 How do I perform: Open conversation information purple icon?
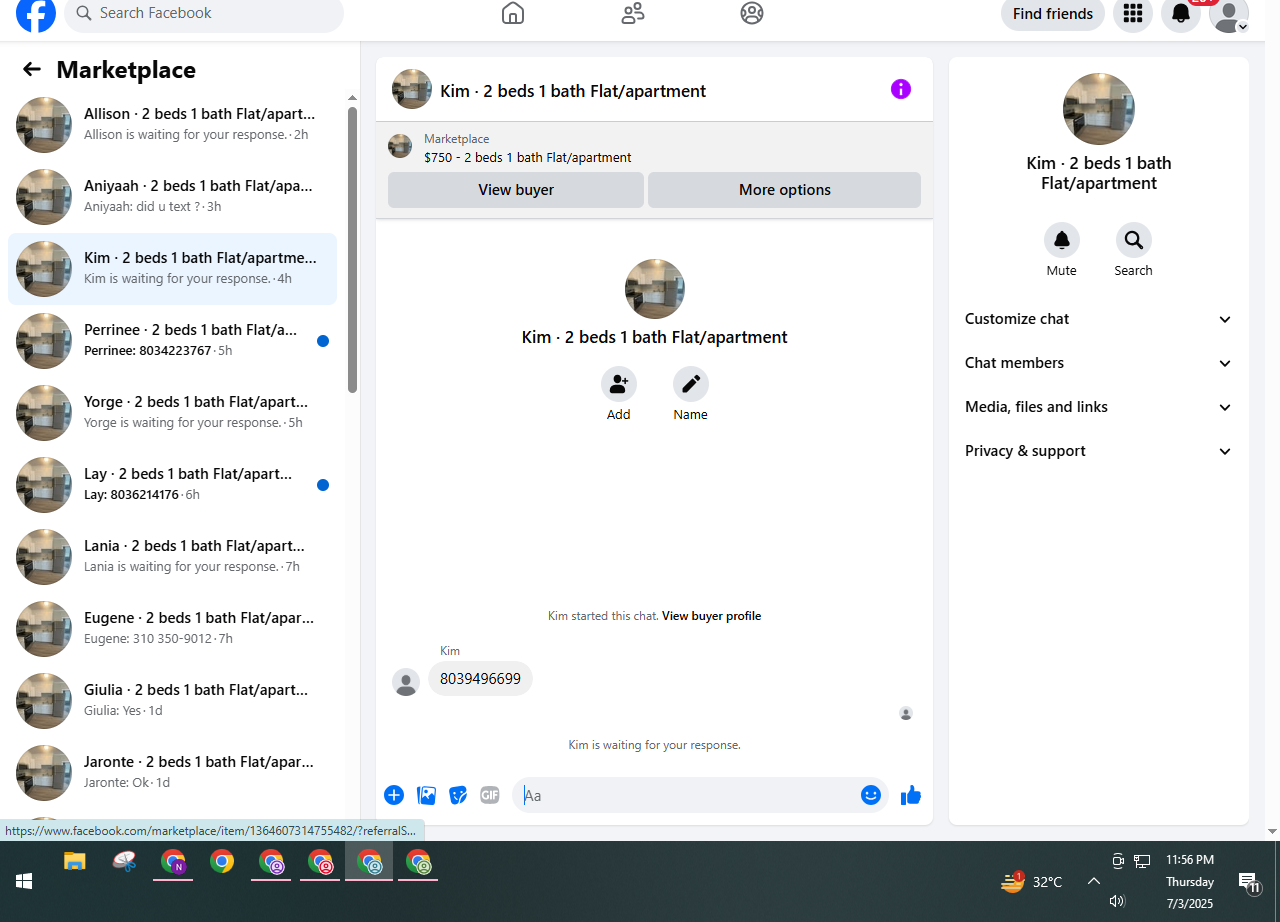[x=901, y=89]
